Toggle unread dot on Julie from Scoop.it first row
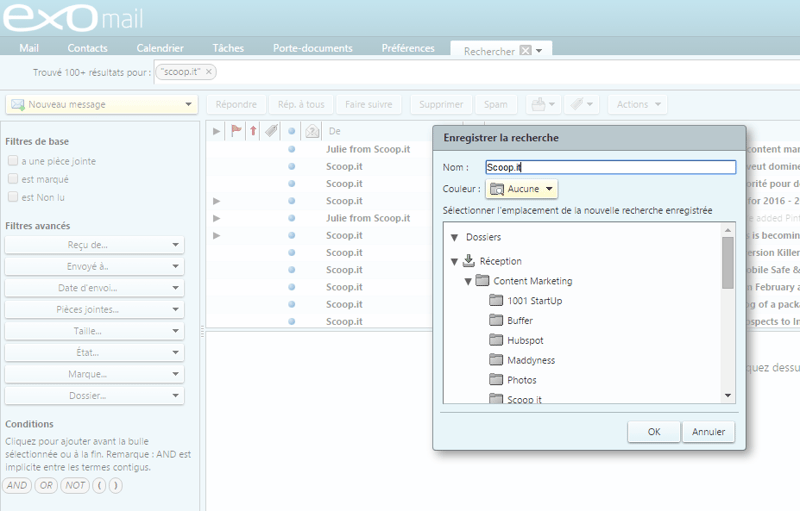This screenshot has width=800, height=511. [x=291, y=149]
